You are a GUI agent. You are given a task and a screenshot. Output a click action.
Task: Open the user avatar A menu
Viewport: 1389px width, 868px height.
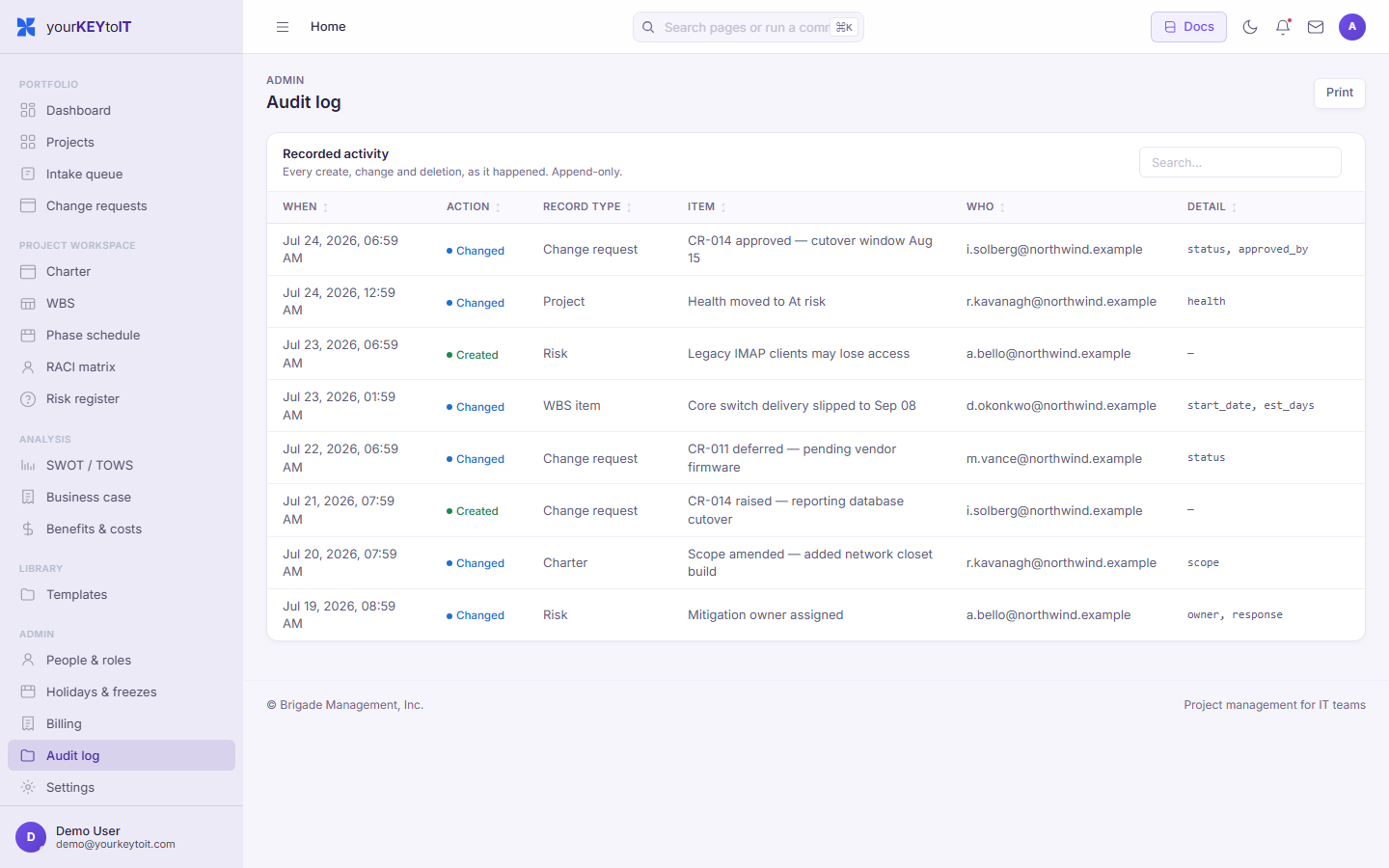(1352, 27)
